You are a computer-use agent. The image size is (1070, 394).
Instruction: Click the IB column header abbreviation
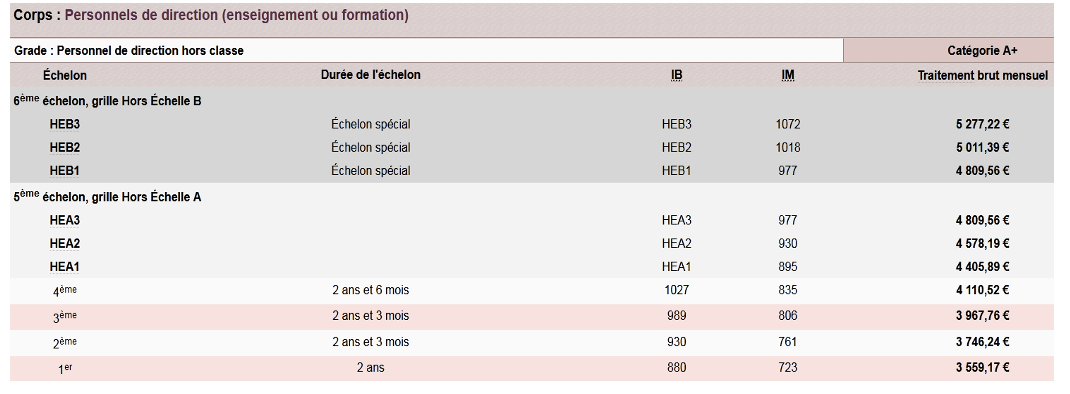(676, 75)
